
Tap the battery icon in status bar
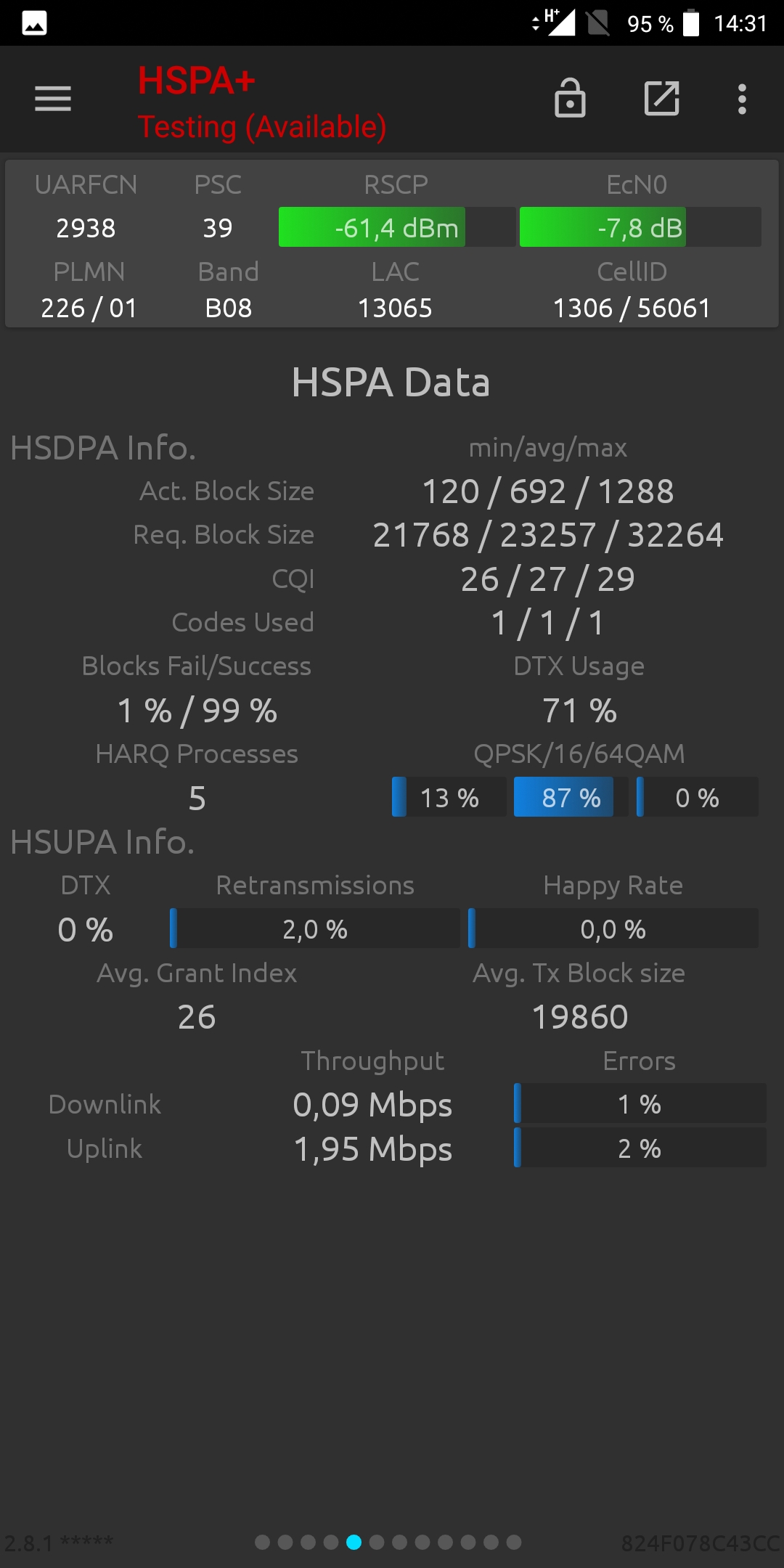pos(691,23)
